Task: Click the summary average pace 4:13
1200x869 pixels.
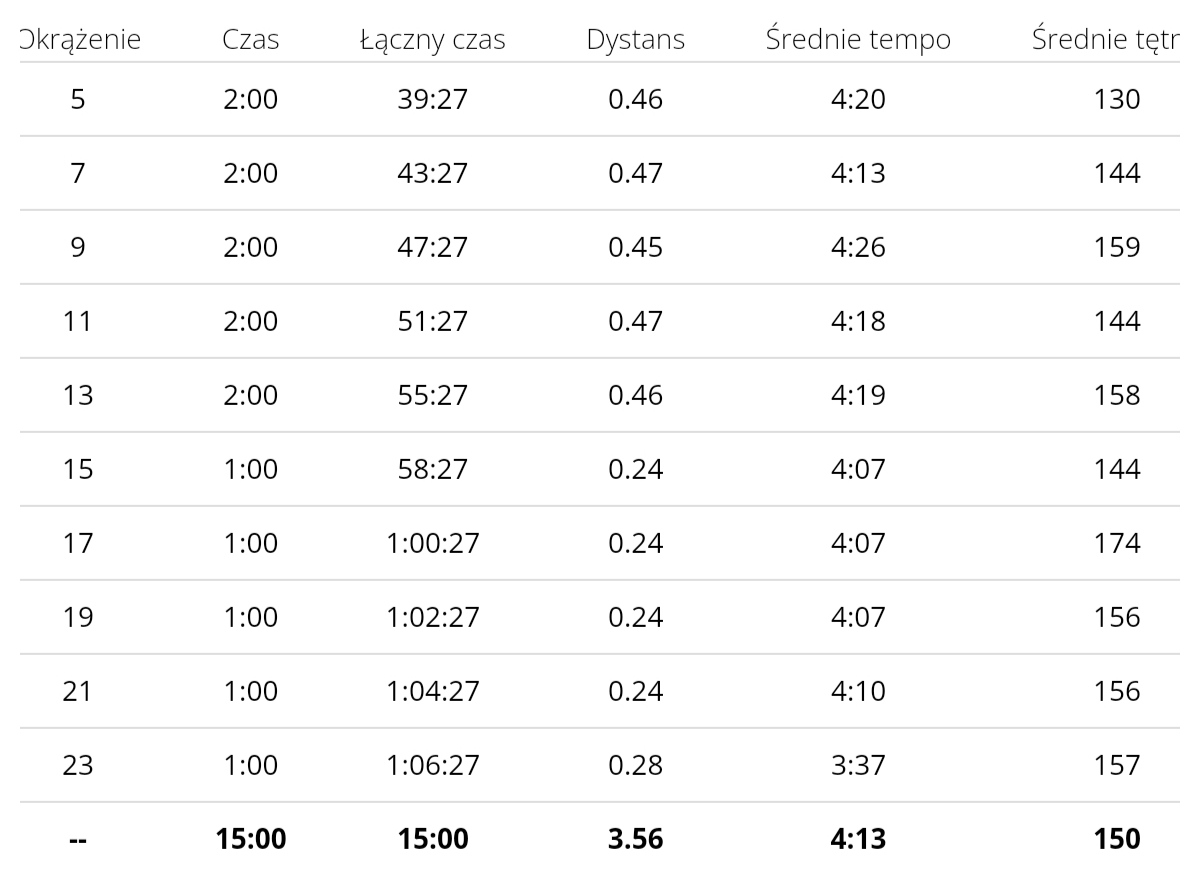Action: tap(858, 840)
